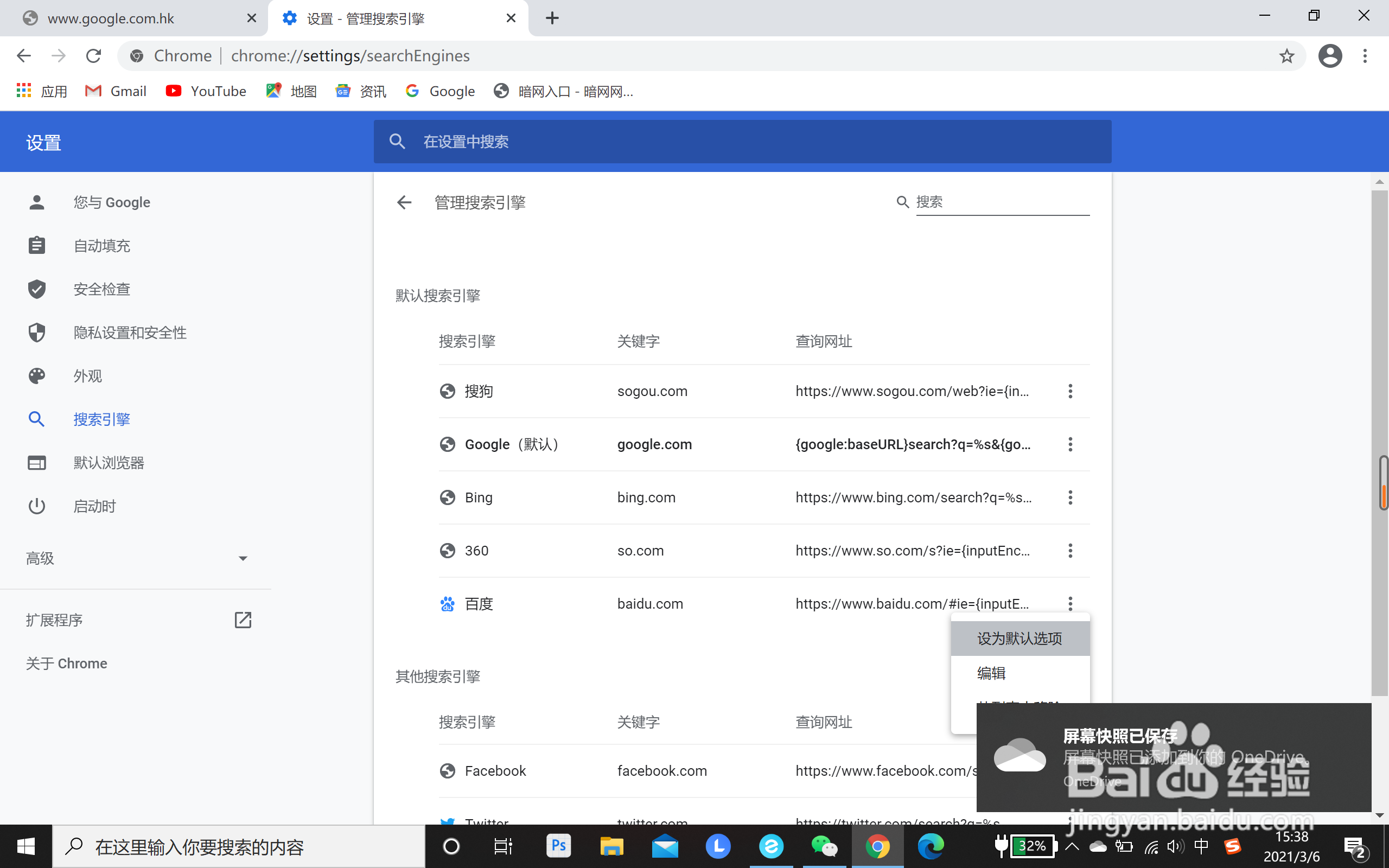Viewport: 1389px width, 868px height.
Task: Open 隐私设置和安全性 settings section
Action: 130,333
